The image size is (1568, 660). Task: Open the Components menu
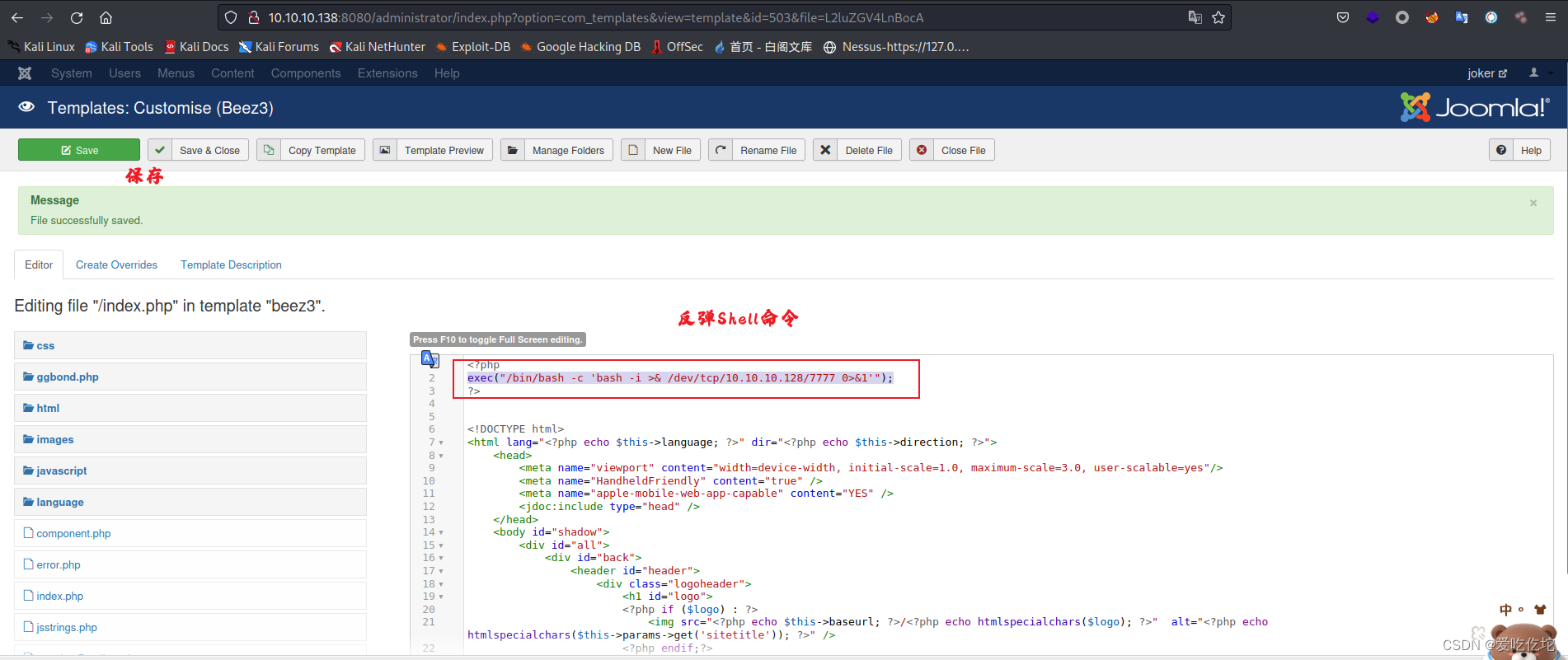[x=306, y=73]
